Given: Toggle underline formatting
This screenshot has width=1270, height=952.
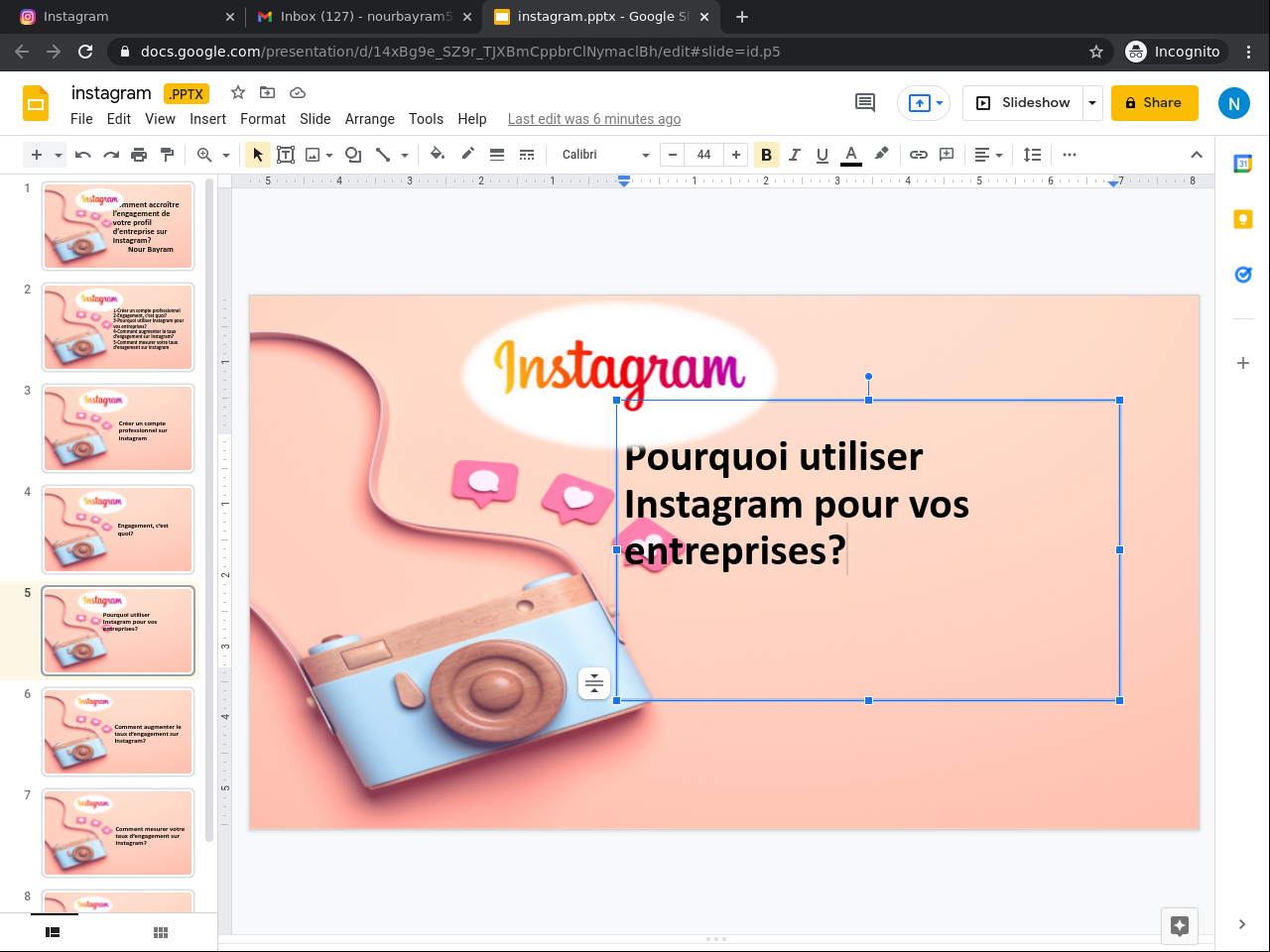Looking at the screenshot, I should [822, 155].
